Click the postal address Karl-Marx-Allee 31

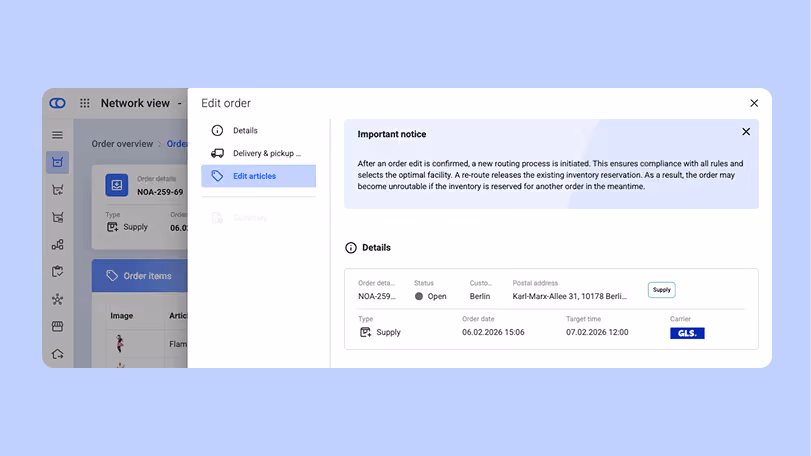click(x=569, y=296)
